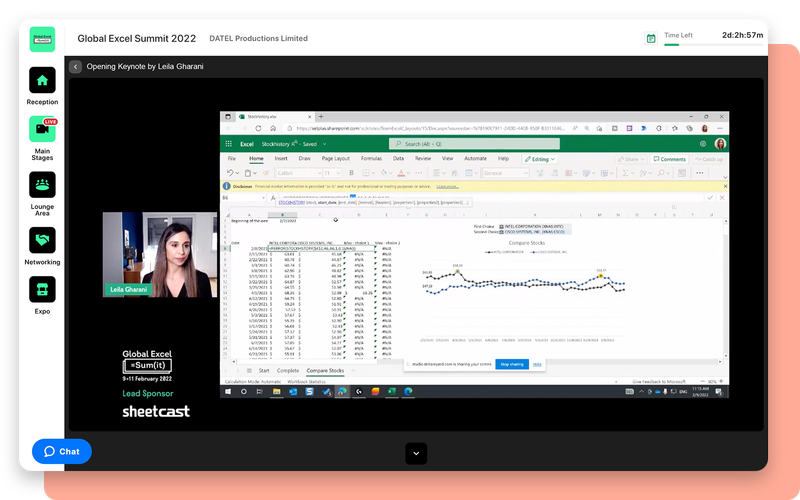Click the calendar icon near Time Left
The image size is (800, 500).
click(x=651, y=38)
